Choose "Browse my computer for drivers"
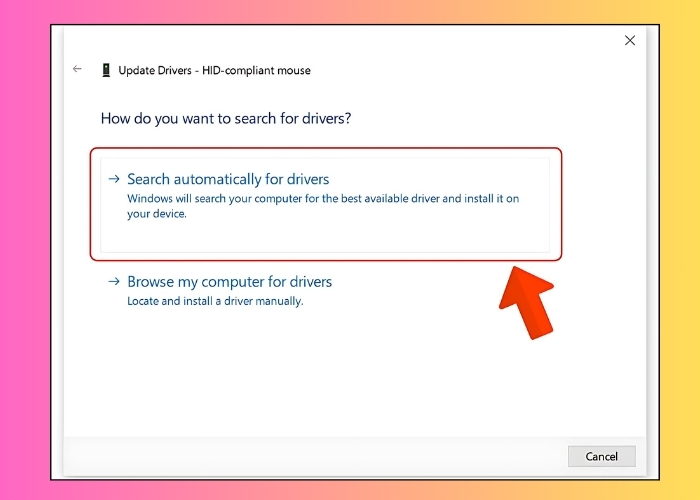 click(229, 282)
